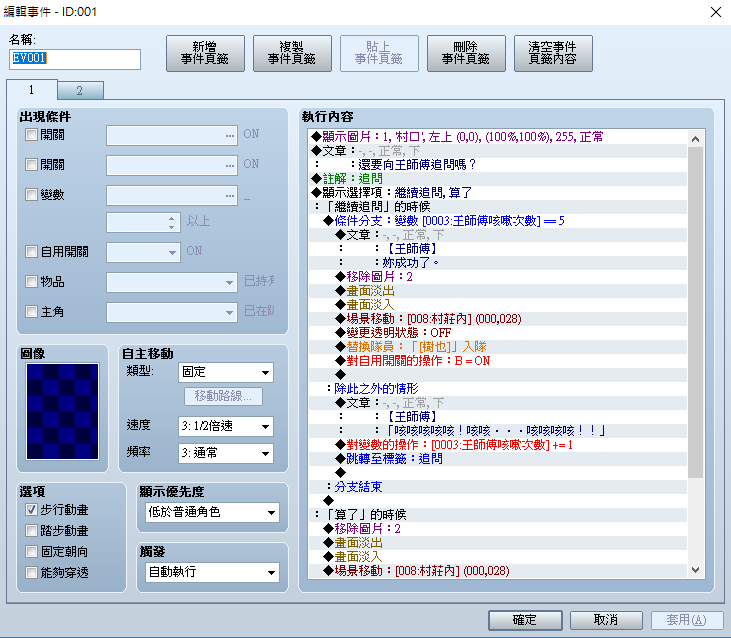Click 刪除事件頁籤 button
The height and width of the screenshot is (638, 731).
tap(466, 53)
